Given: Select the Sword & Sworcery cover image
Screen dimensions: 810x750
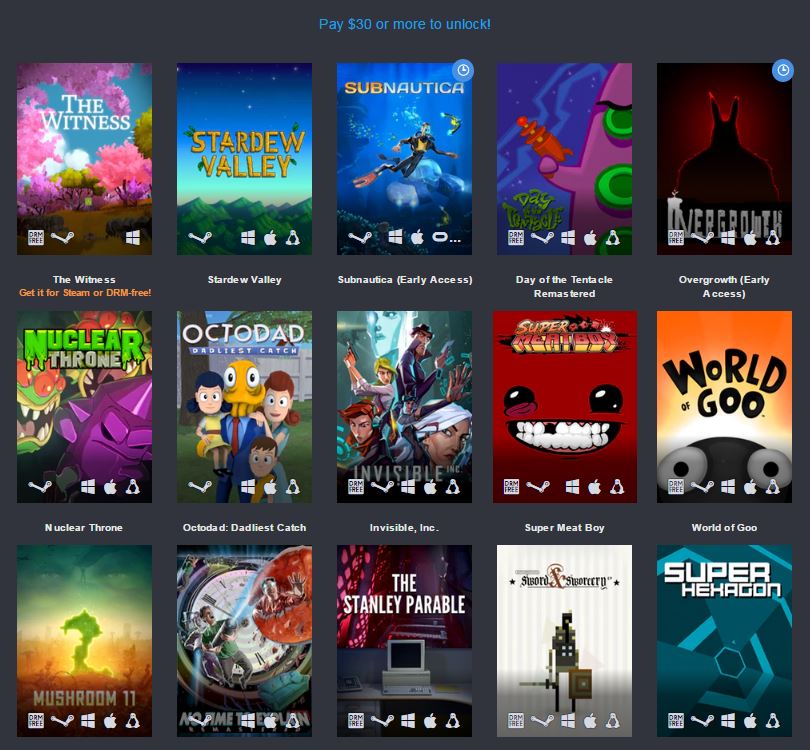Looking at the screenshot, I should pos(565,640).
